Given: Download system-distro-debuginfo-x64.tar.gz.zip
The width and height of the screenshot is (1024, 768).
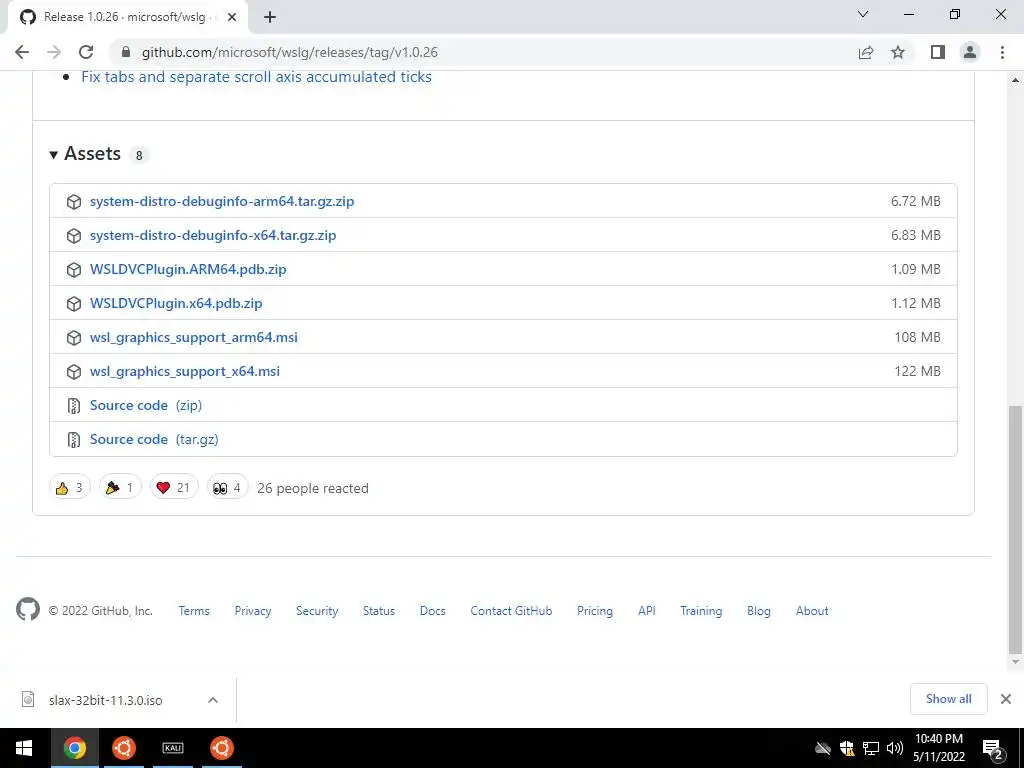Looking at the screenshot, I should (x=213, y=235).
